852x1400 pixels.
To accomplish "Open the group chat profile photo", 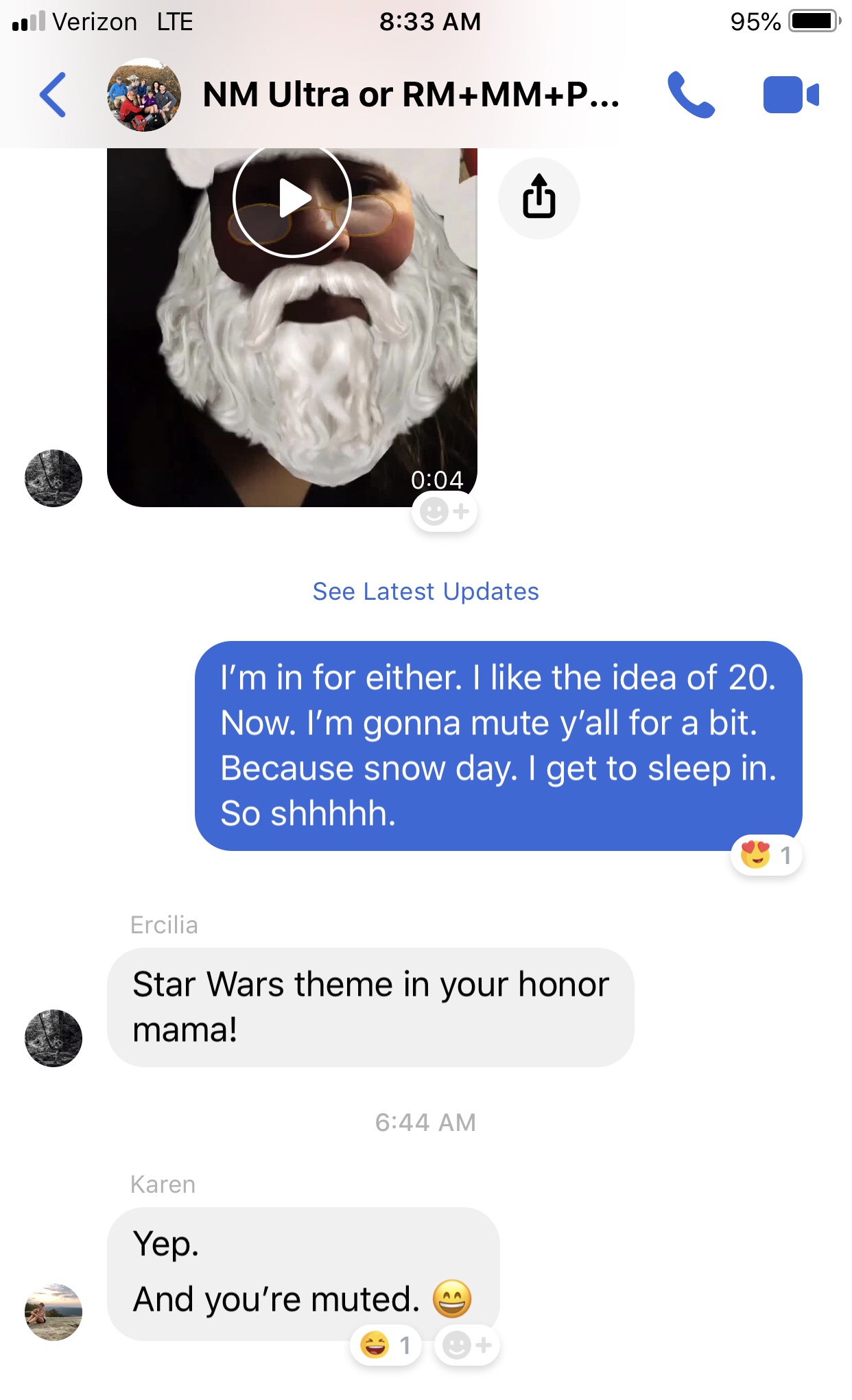I will (x=144, y=95).
